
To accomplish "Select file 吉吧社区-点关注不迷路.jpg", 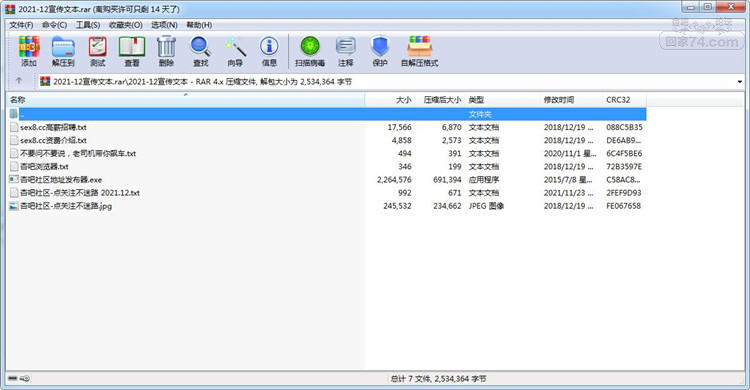I will (66, 206).
